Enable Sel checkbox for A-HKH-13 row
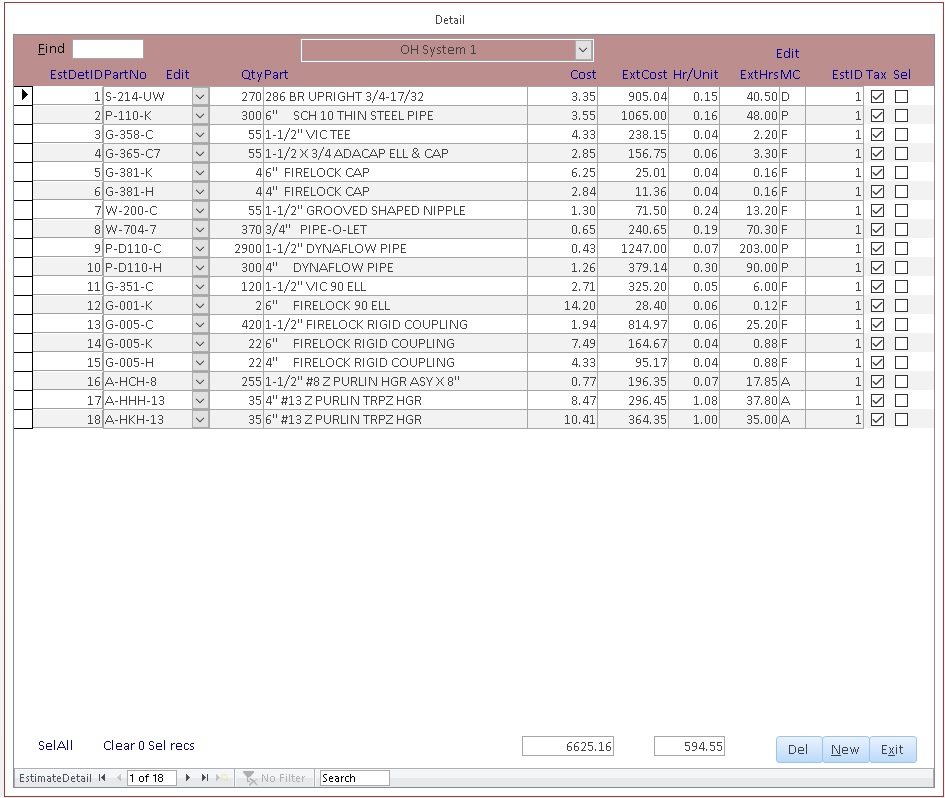Screen dimensions: 945x798 pos(901,420)
